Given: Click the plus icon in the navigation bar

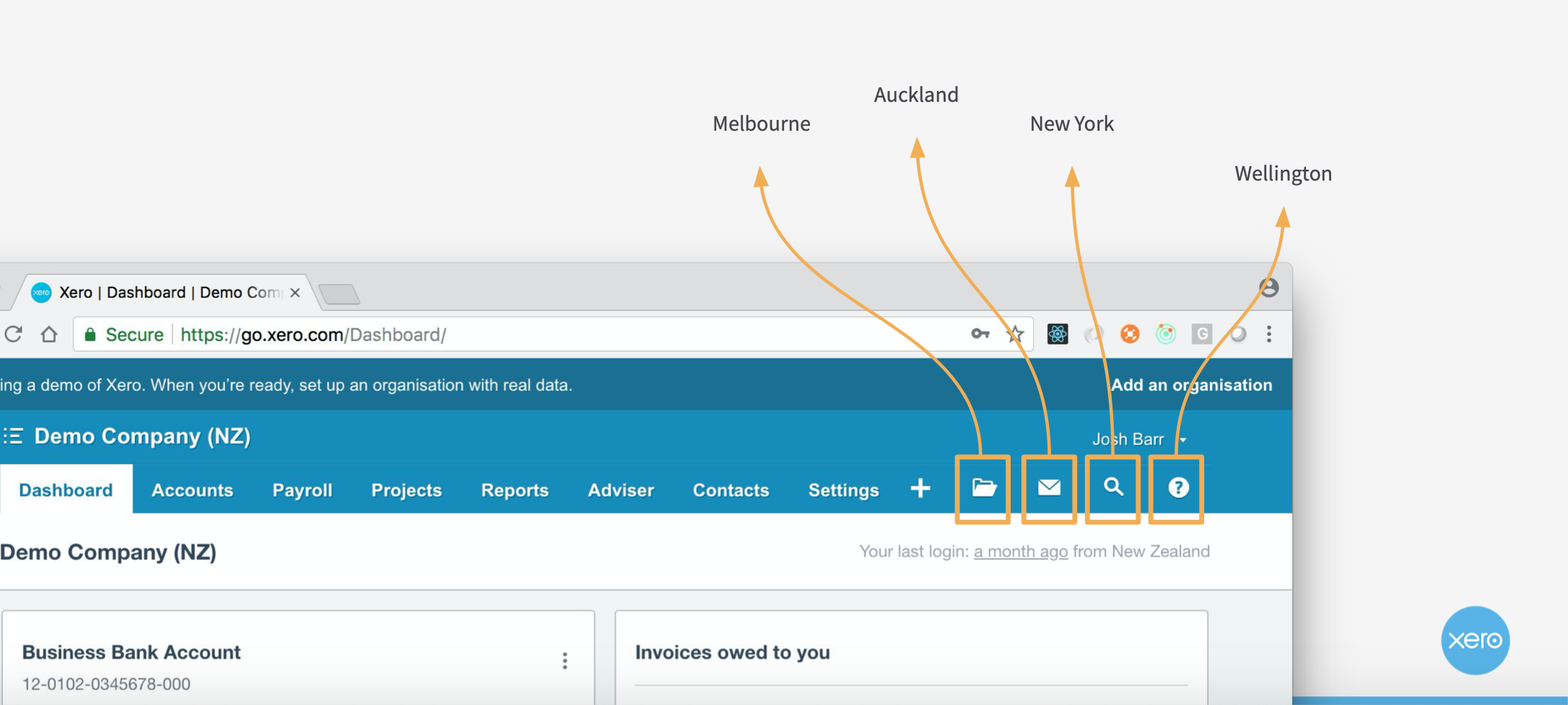Looking at the screenshot, I should coord(920,488).
